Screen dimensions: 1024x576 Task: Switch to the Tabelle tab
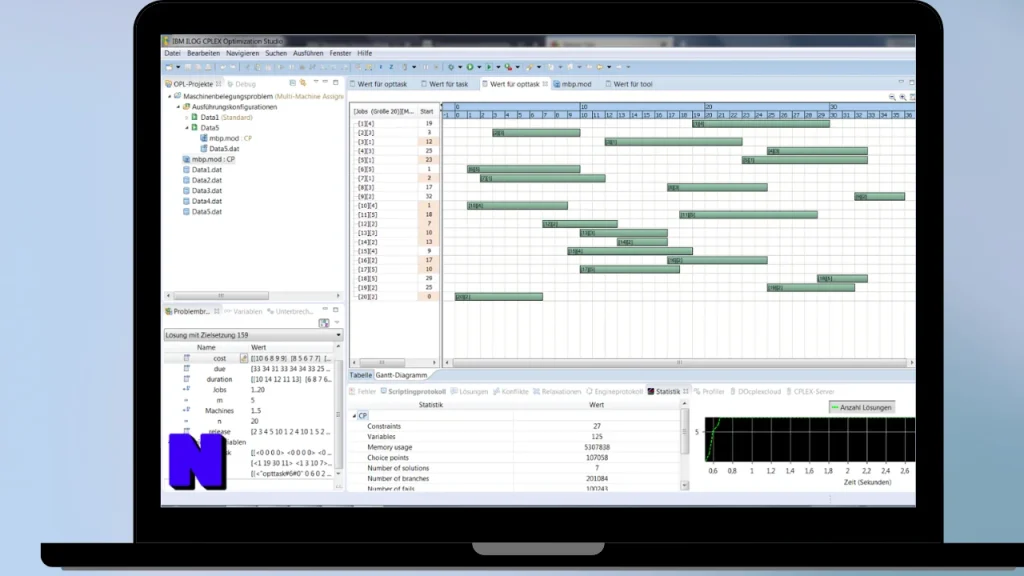coord(360,376)
